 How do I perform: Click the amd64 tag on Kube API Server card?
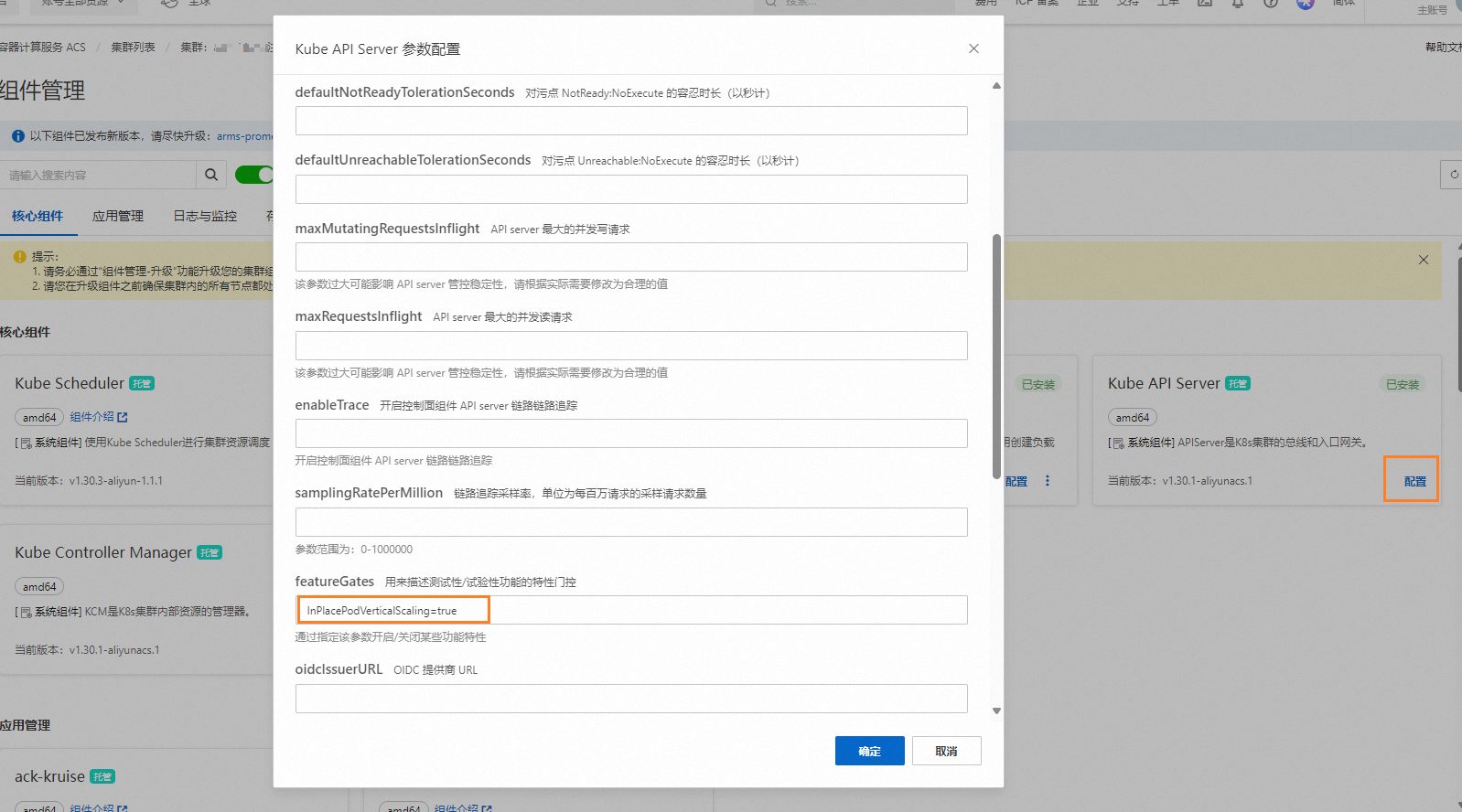[1133, 417]
